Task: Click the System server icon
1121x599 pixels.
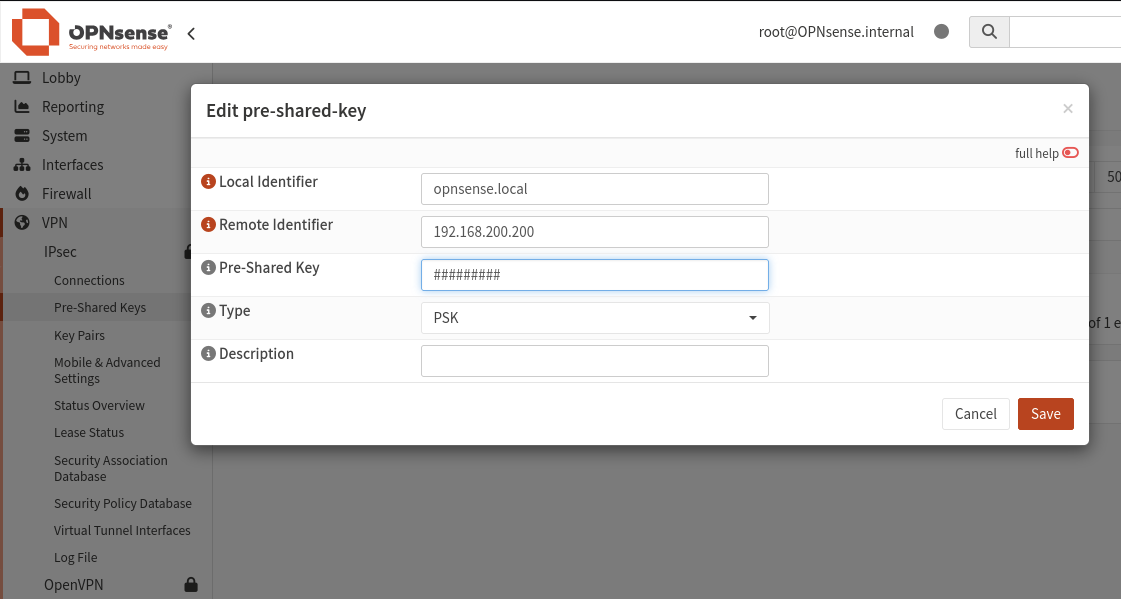Action: pyautogui.click(x=22, y=136)
